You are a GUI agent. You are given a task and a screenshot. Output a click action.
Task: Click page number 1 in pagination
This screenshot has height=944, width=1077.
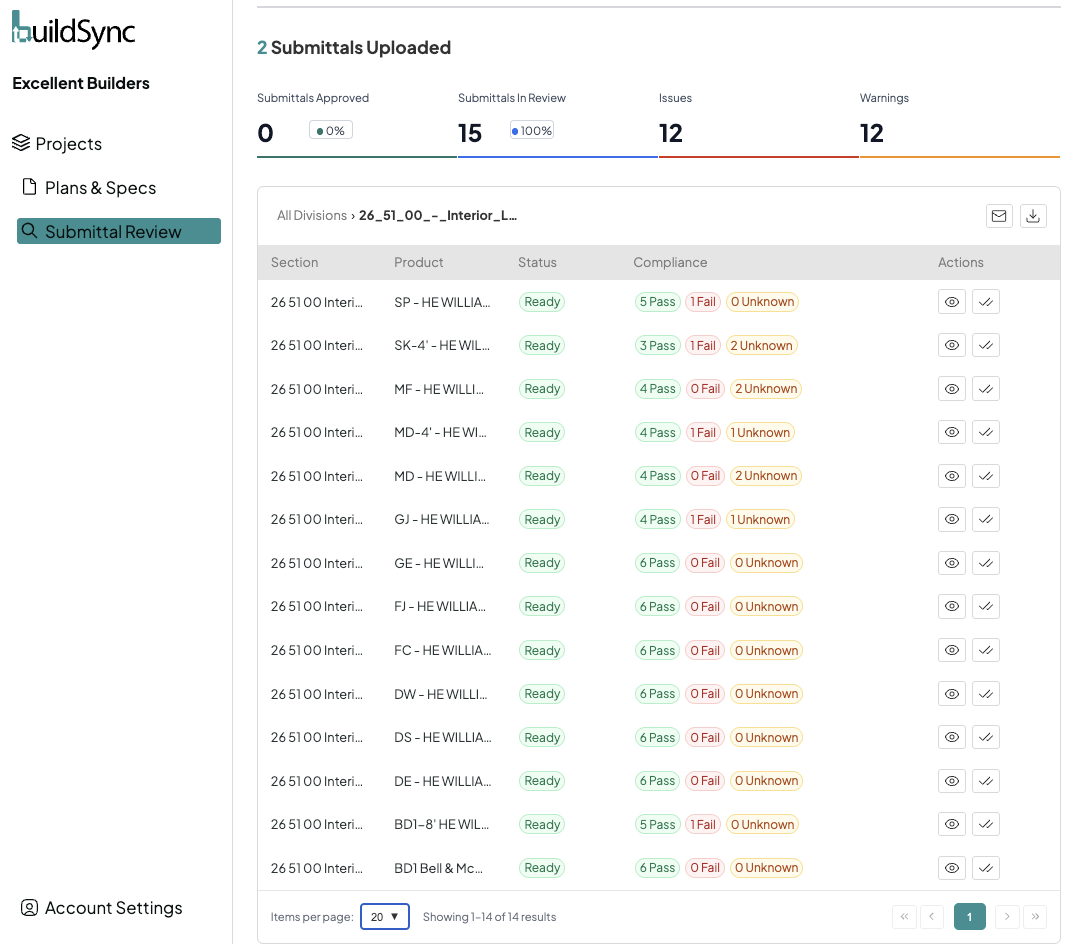click(969, 916)
